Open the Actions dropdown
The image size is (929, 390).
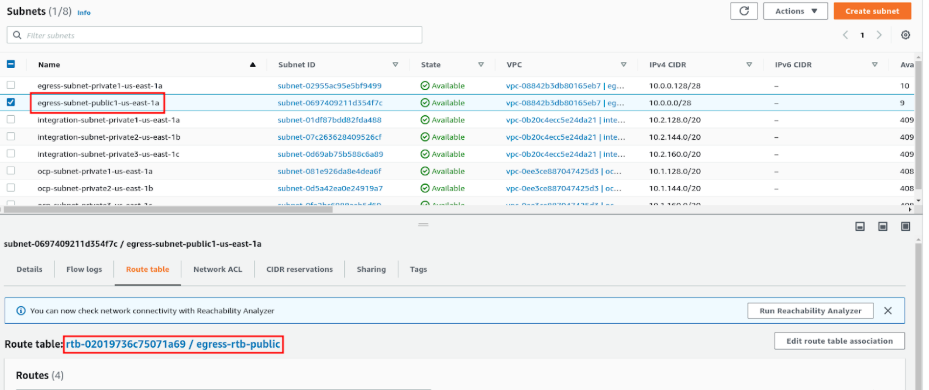click(795, 11)
